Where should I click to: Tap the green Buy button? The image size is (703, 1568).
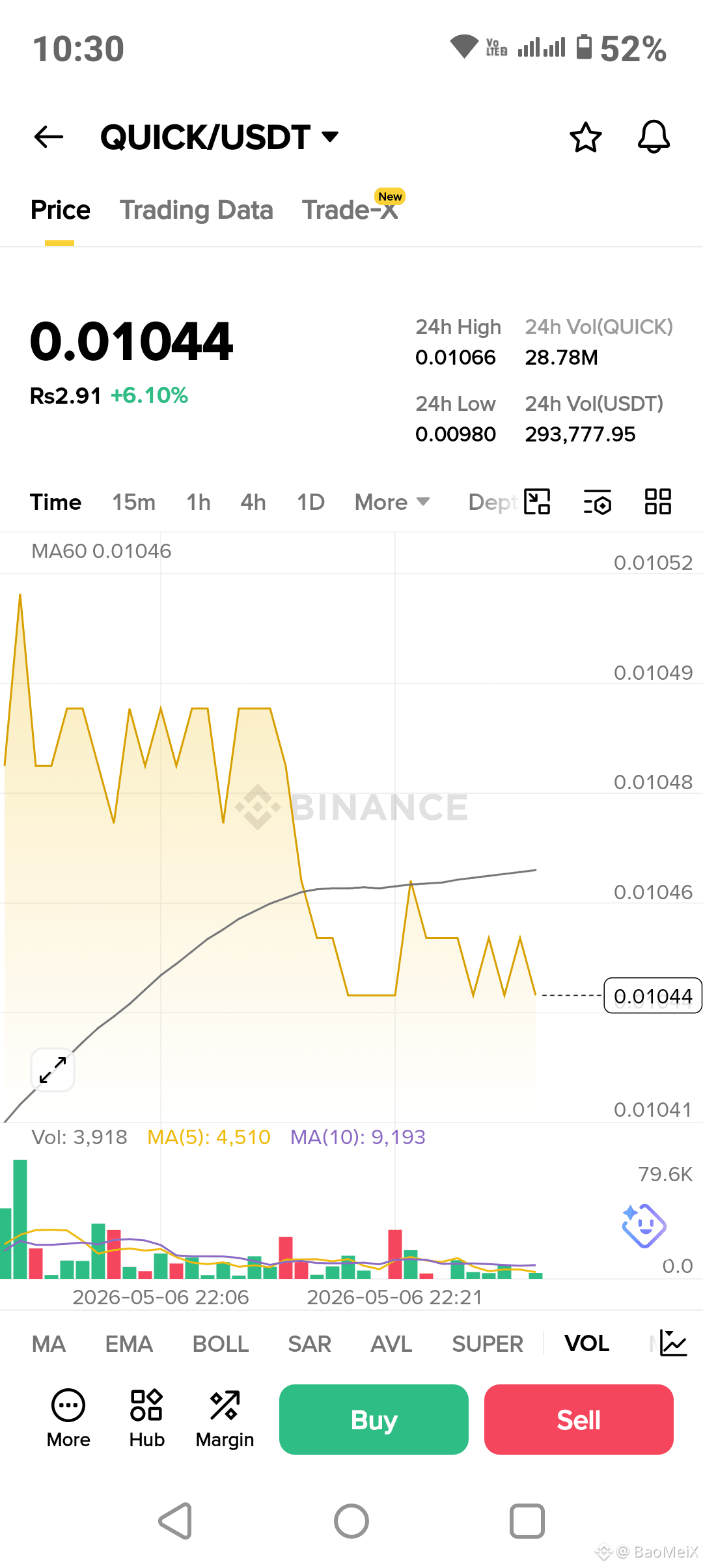(x=374, y=1420)
